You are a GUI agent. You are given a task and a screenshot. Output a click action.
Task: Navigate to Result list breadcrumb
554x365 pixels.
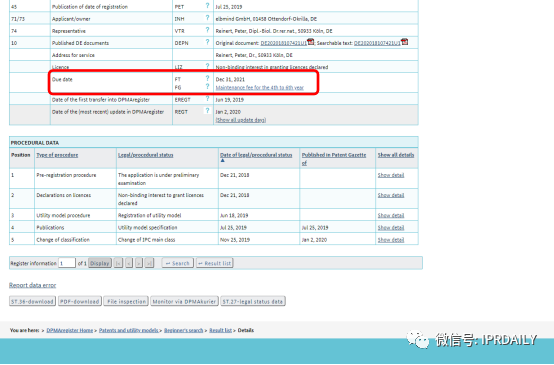pyautogui.click(x=220, y=330)
